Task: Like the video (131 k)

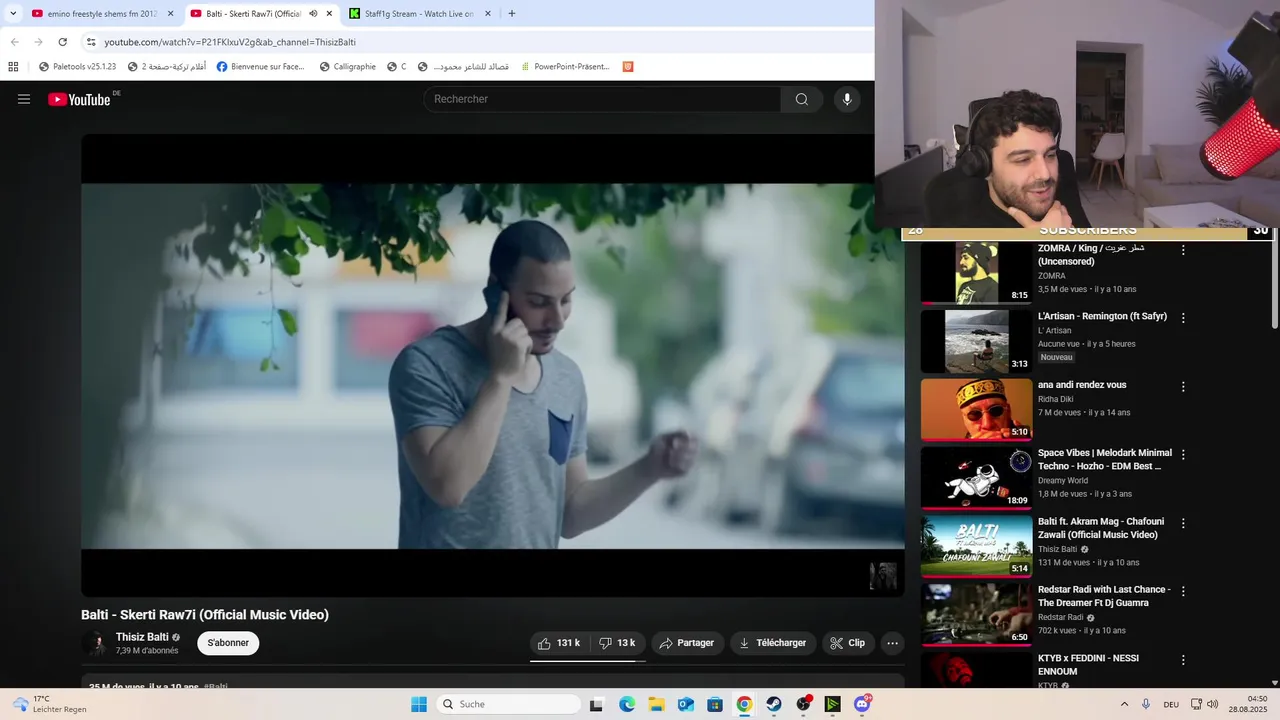Action: click(x=559, y=643)
